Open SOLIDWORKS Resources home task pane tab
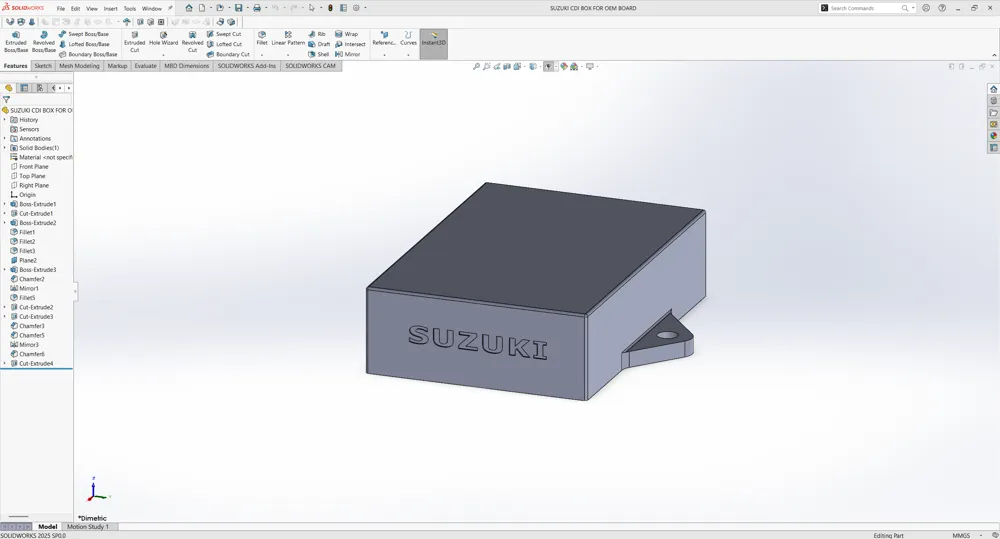The height and width of the screenshot is (539, 1000). 994,89
